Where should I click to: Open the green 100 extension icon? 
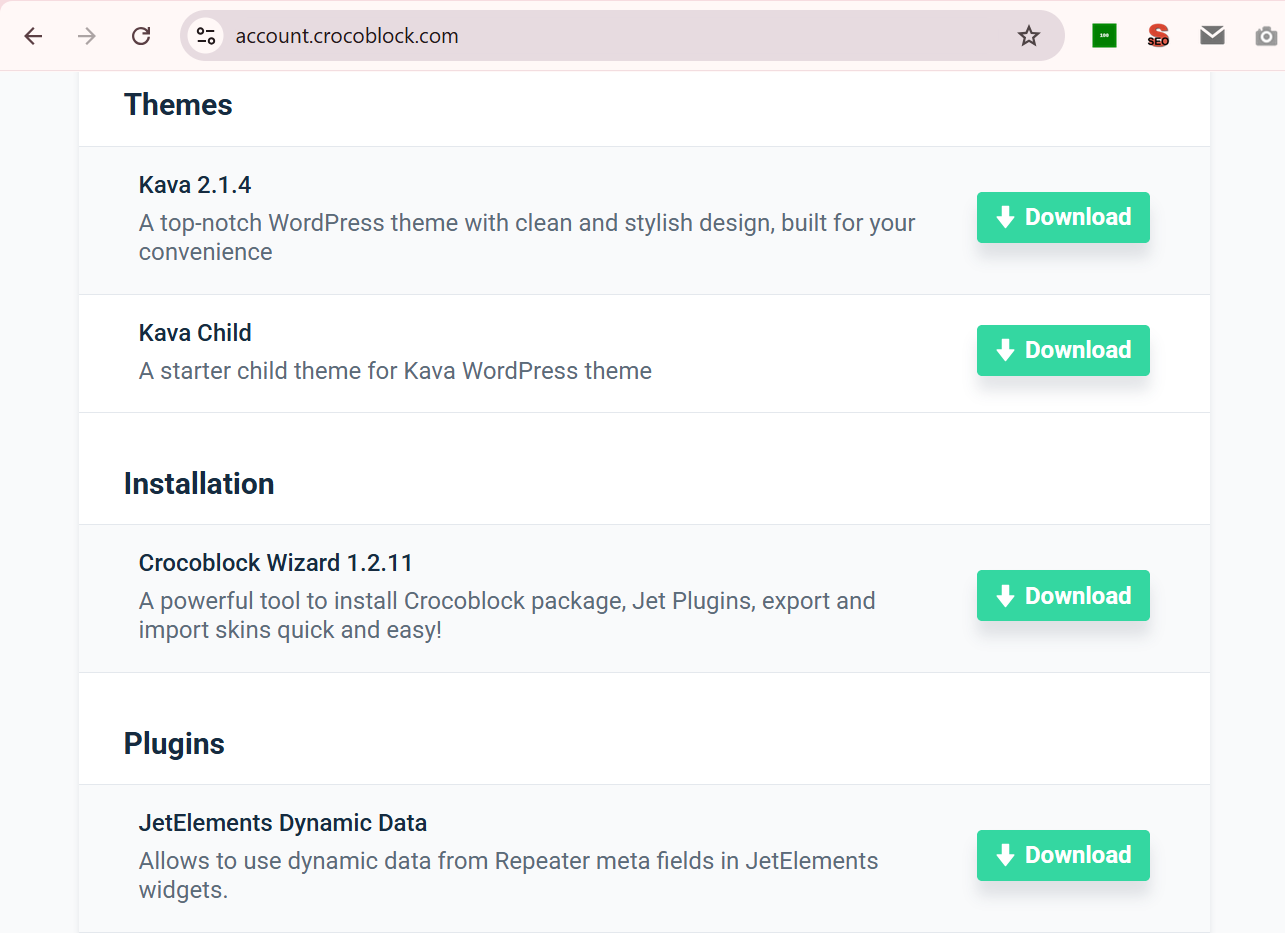[1104, 36]
